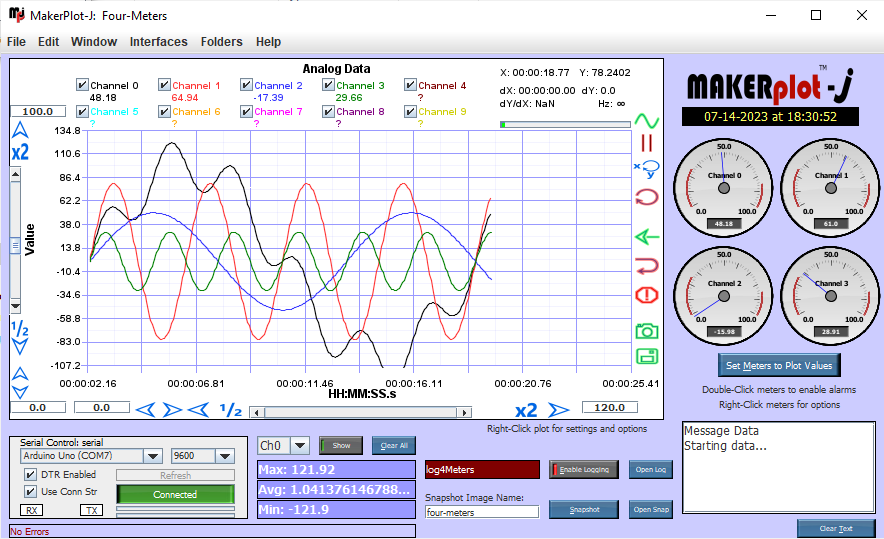Viewport: 884px width, 539px height.
Task: Toggle the DTR Enabled checkbox
Action: coord(30,474)
